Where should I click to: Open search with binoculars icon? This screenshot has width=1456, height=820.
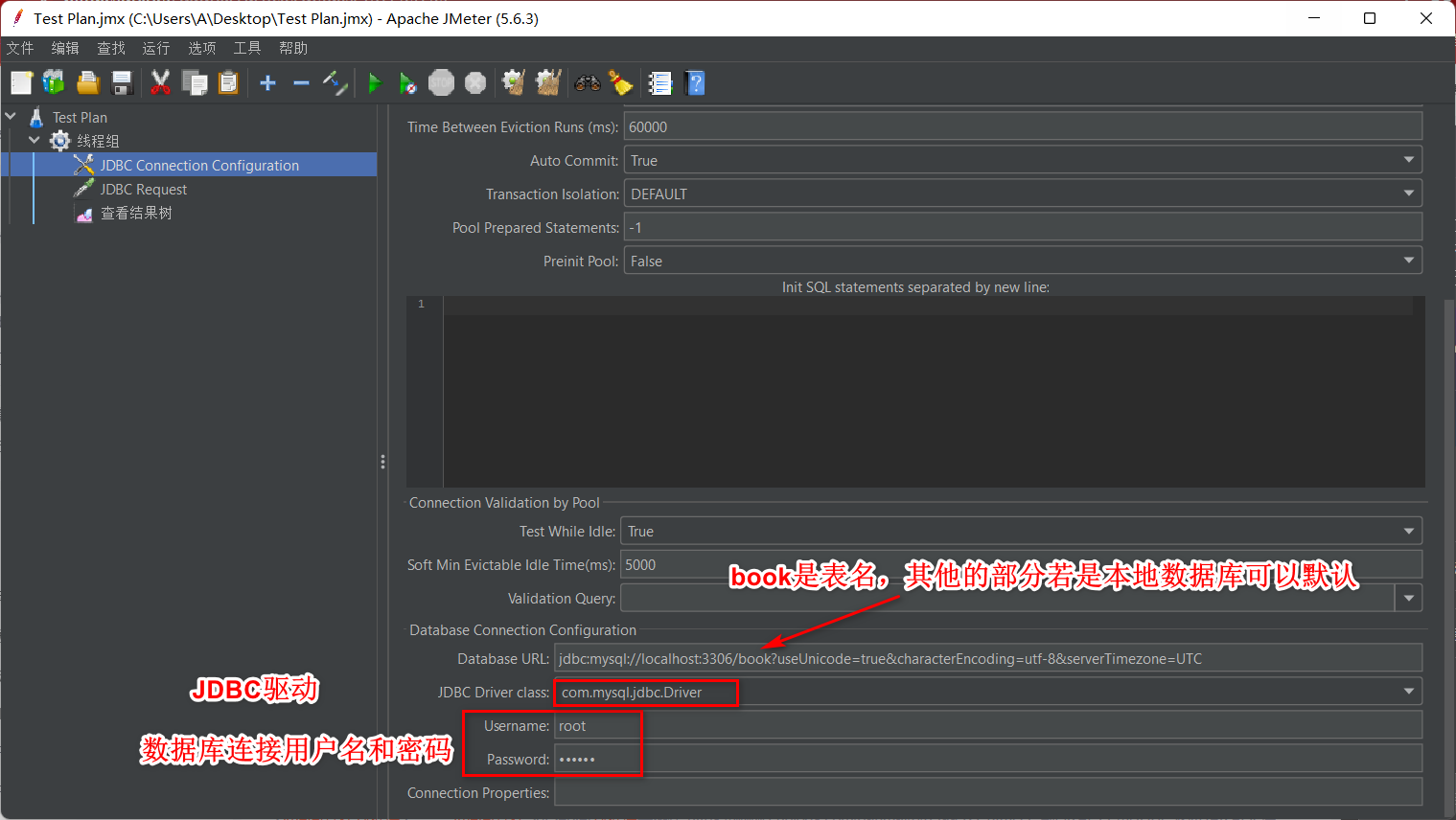click(587, 83)
